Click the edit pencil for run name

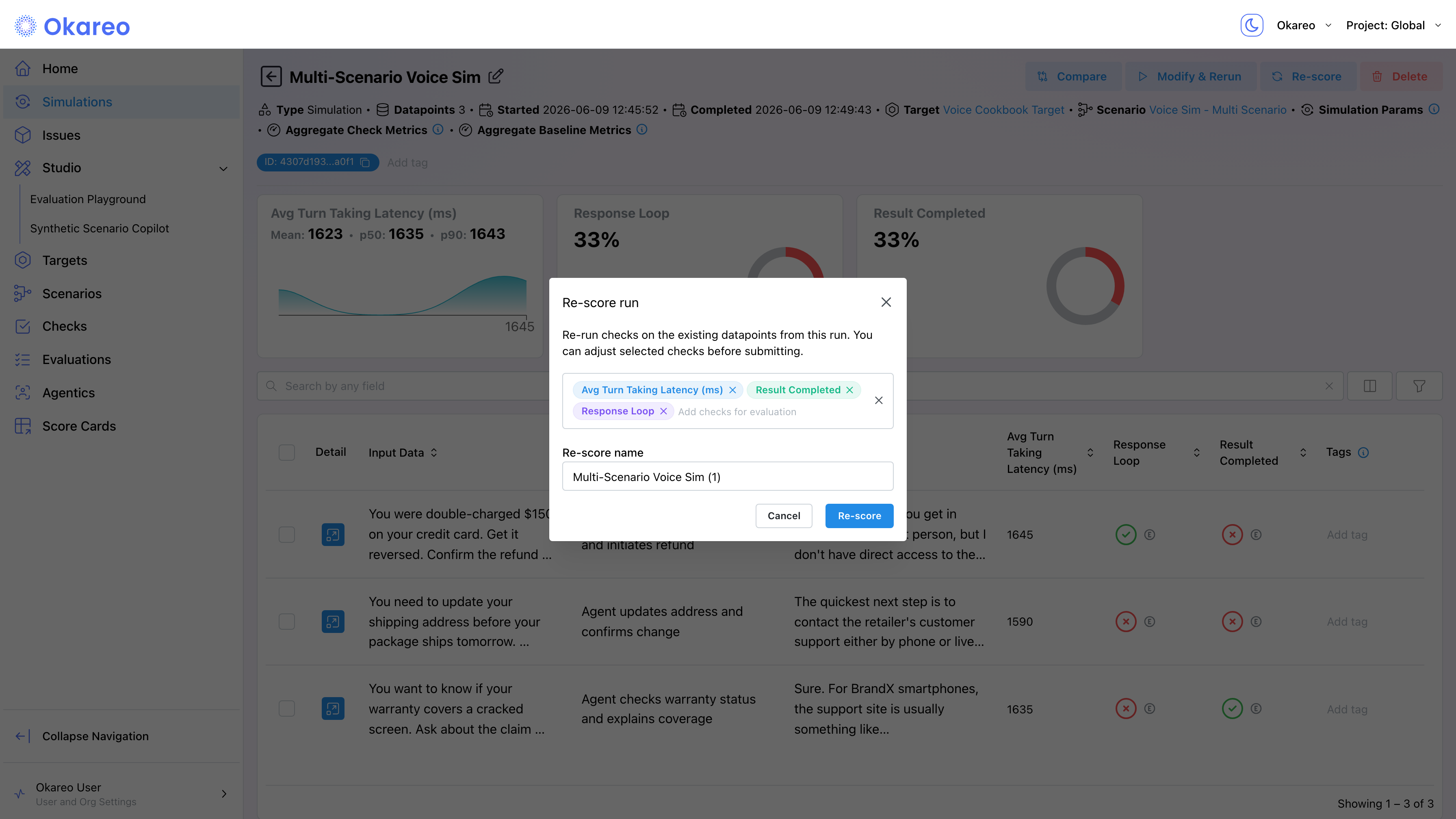click(496, 76)
